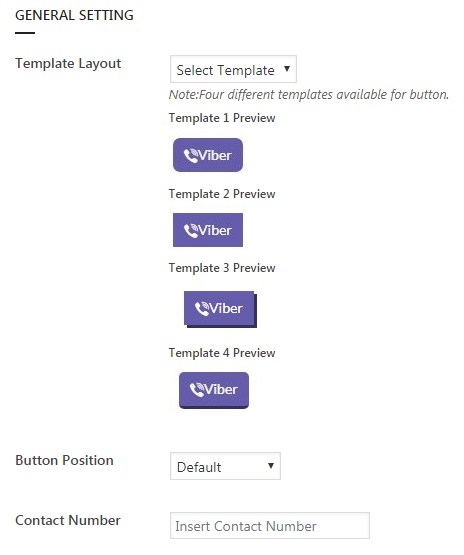
Task: Click the Template 2 square Viber button
Action: (208, 230)
